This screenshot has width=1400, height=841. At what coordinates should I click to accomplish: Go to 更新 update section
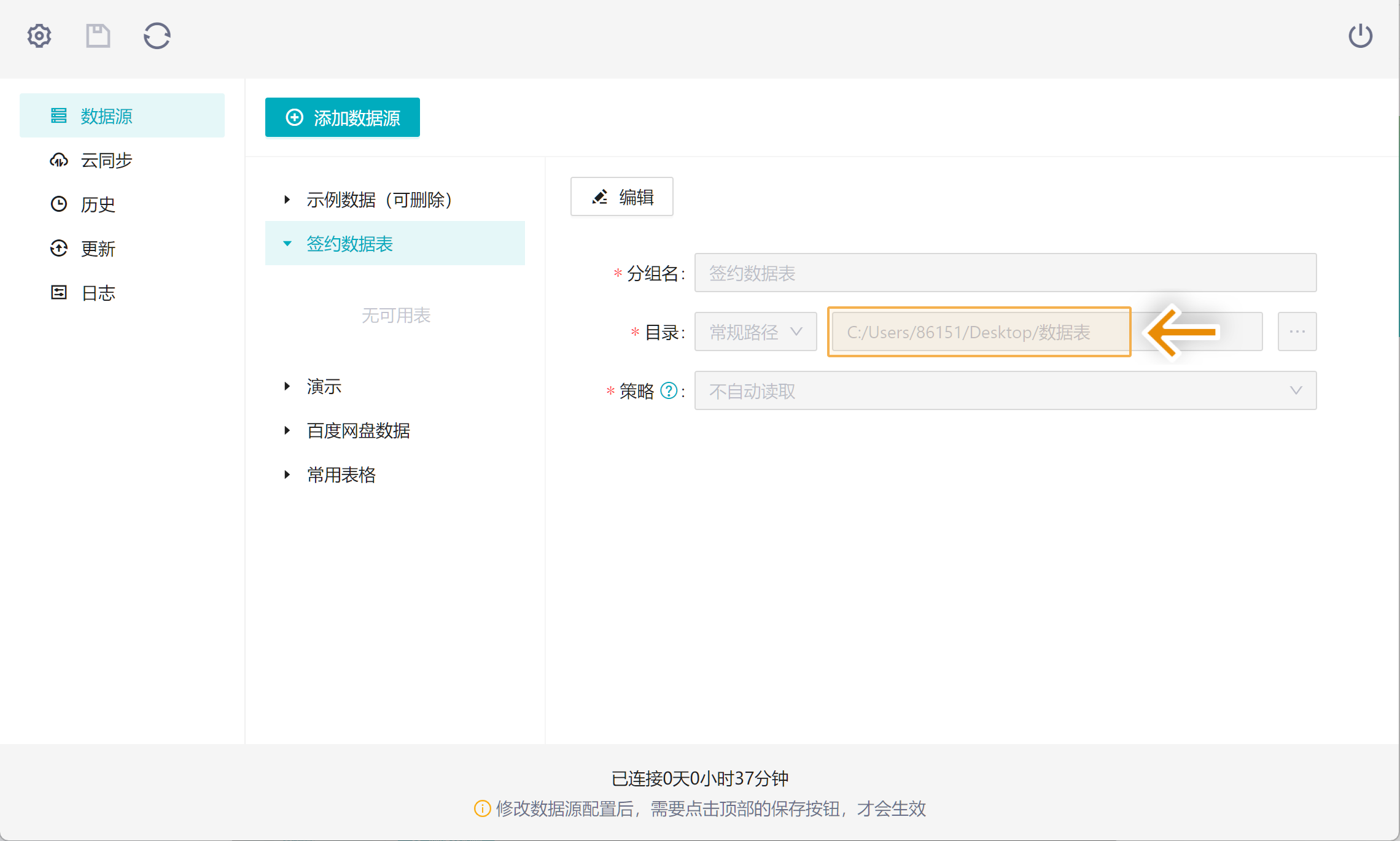(98, 249)
